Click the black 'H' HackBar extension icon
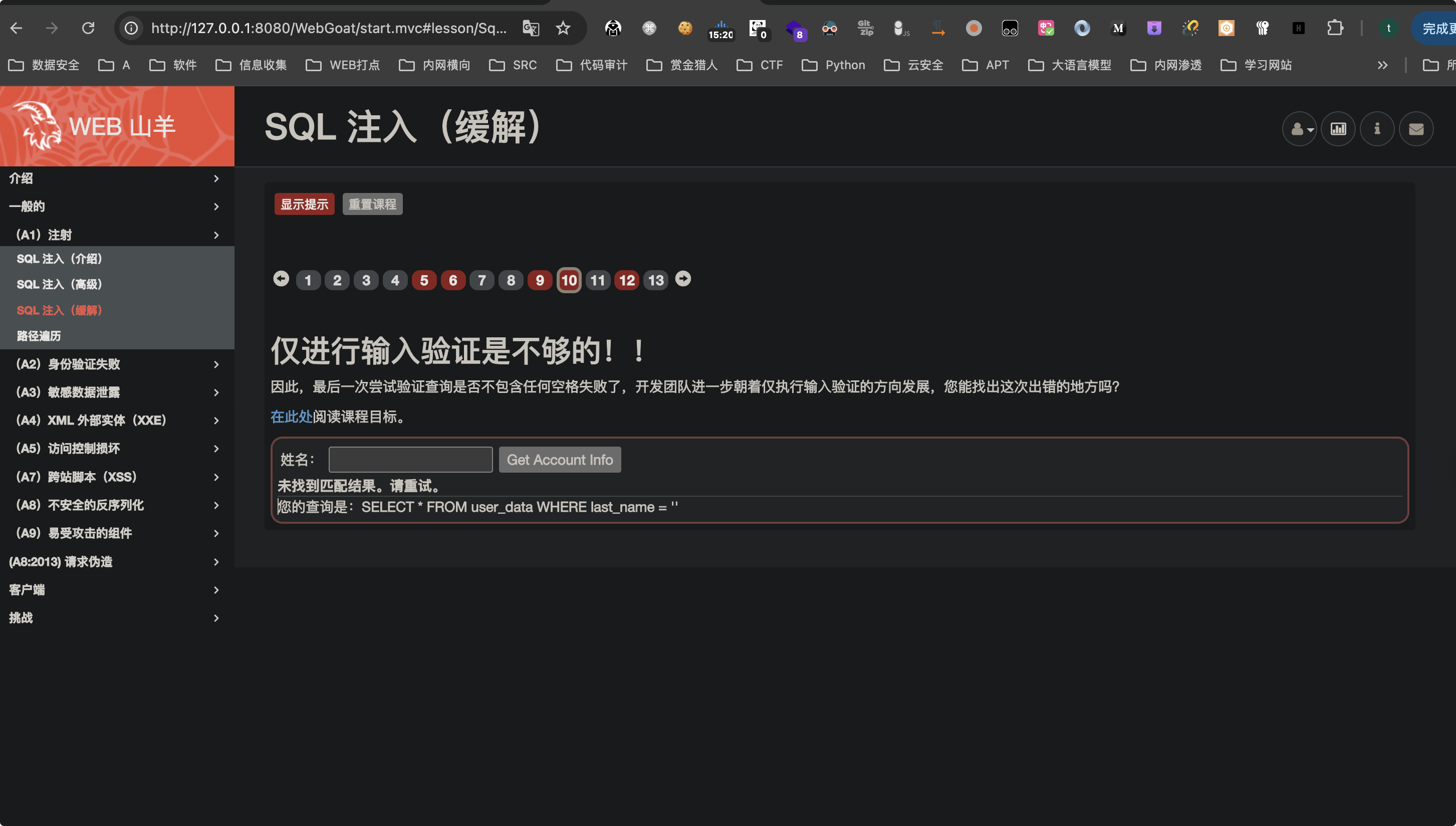1456x826 pixels. coord(1298,28)
